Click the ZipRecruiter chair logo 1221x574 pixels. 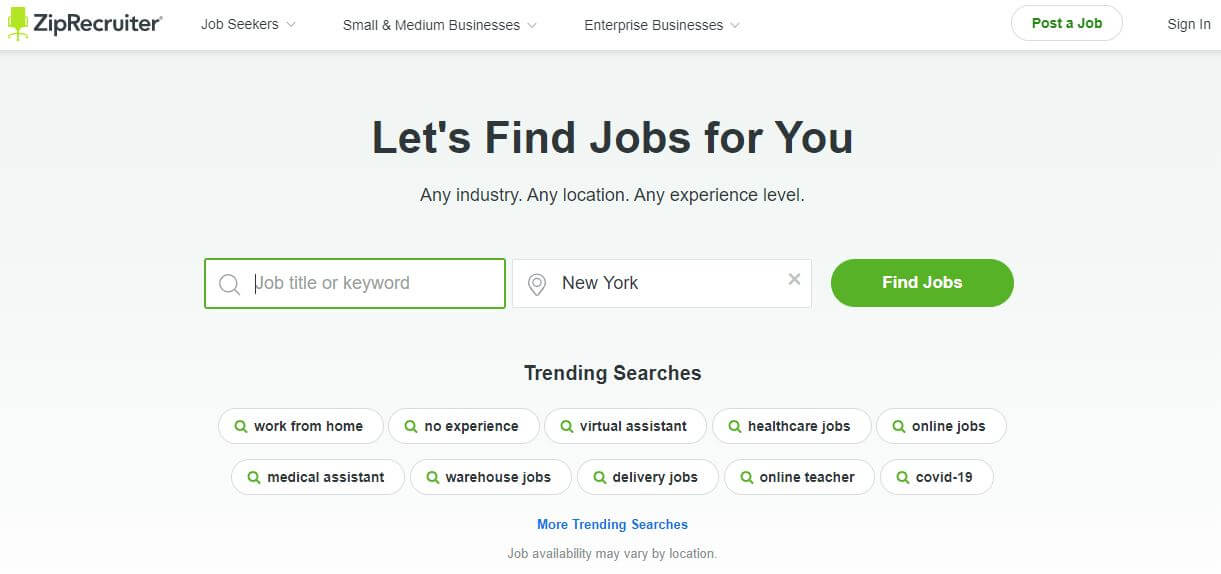17,24
